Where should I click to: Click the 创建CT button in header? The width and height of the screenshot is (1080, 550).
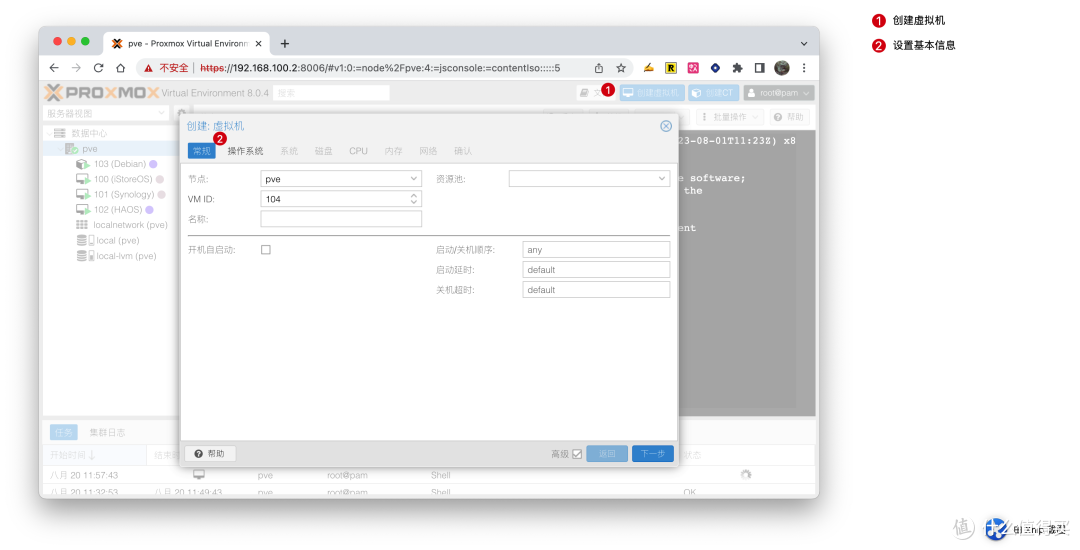pyautogui.click(x=714, y=92)
